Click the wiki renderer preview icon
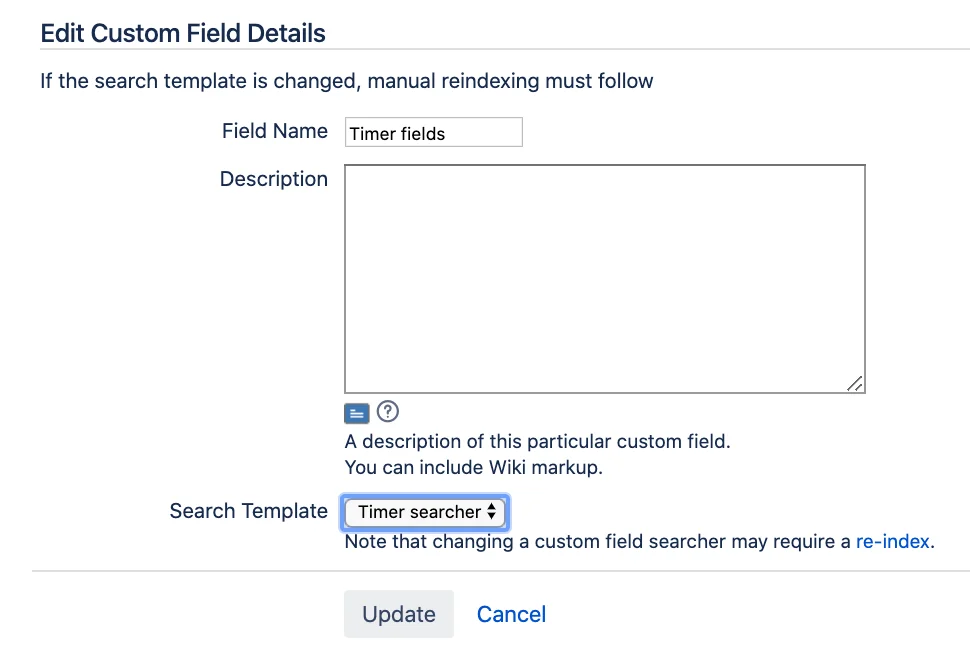Screen dimensions: 970x666 point(356,413)
